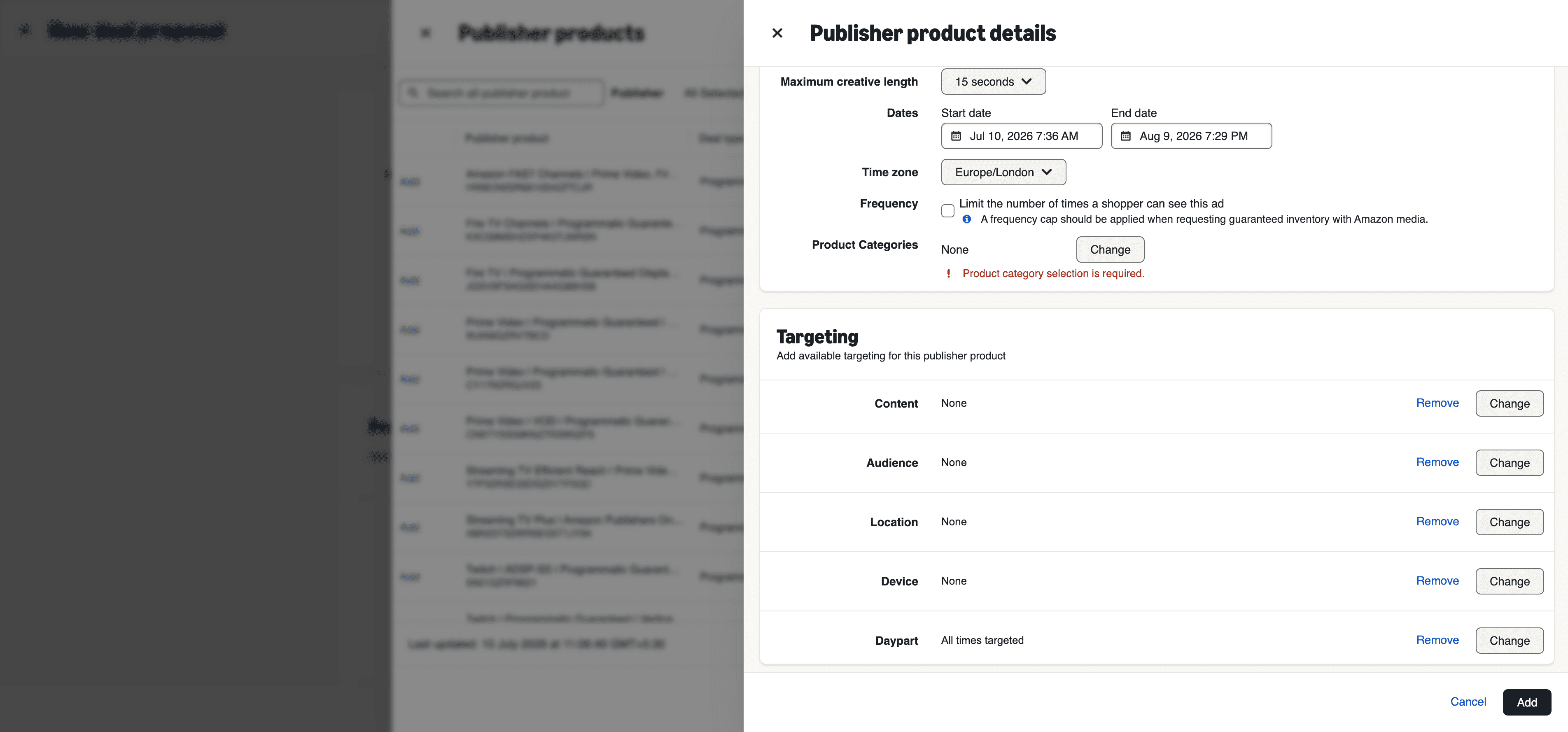Change the Location targeting
The width and height of the screenshot is (1568, 732).
tap(1510, 522)
